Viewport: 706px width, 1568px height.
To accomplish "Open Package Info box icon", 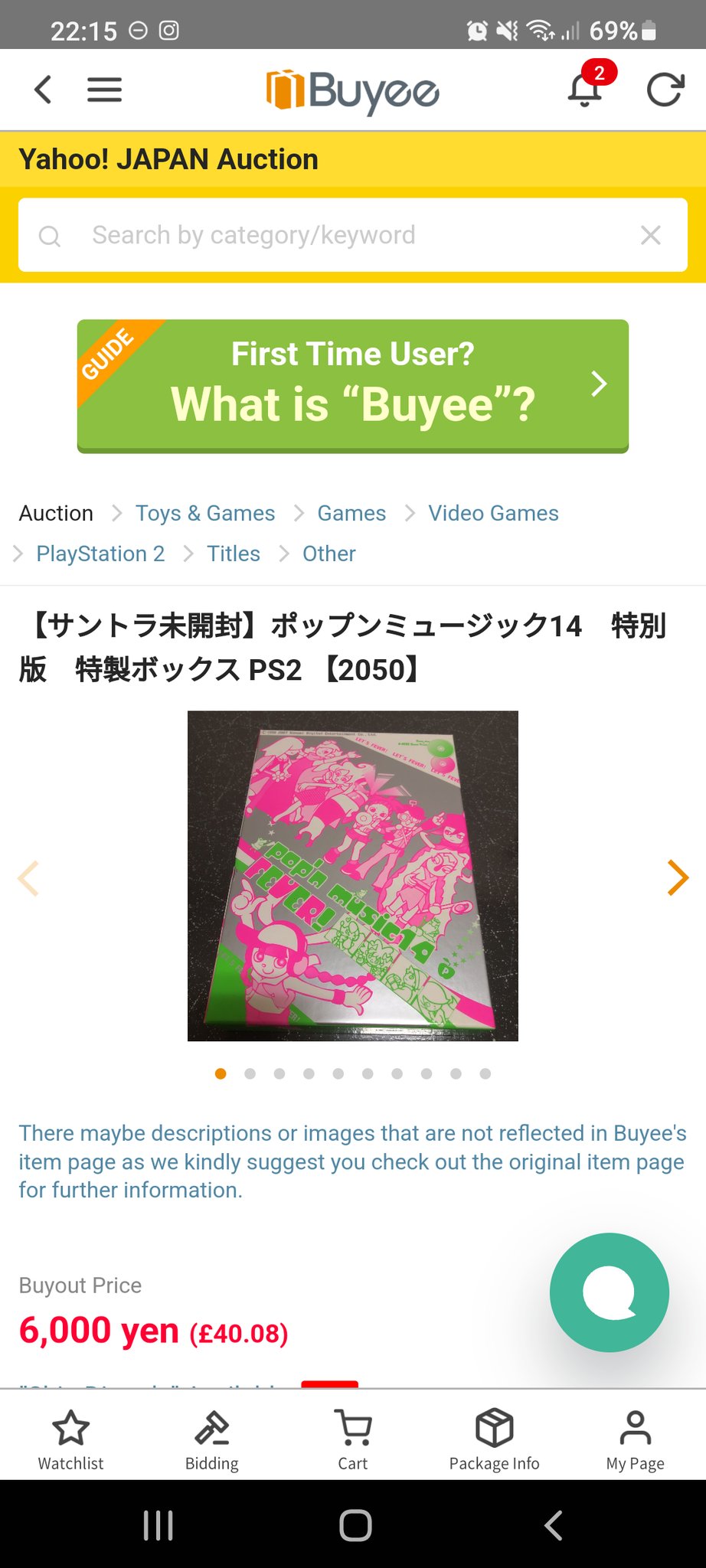I will tap(494, 1440).
